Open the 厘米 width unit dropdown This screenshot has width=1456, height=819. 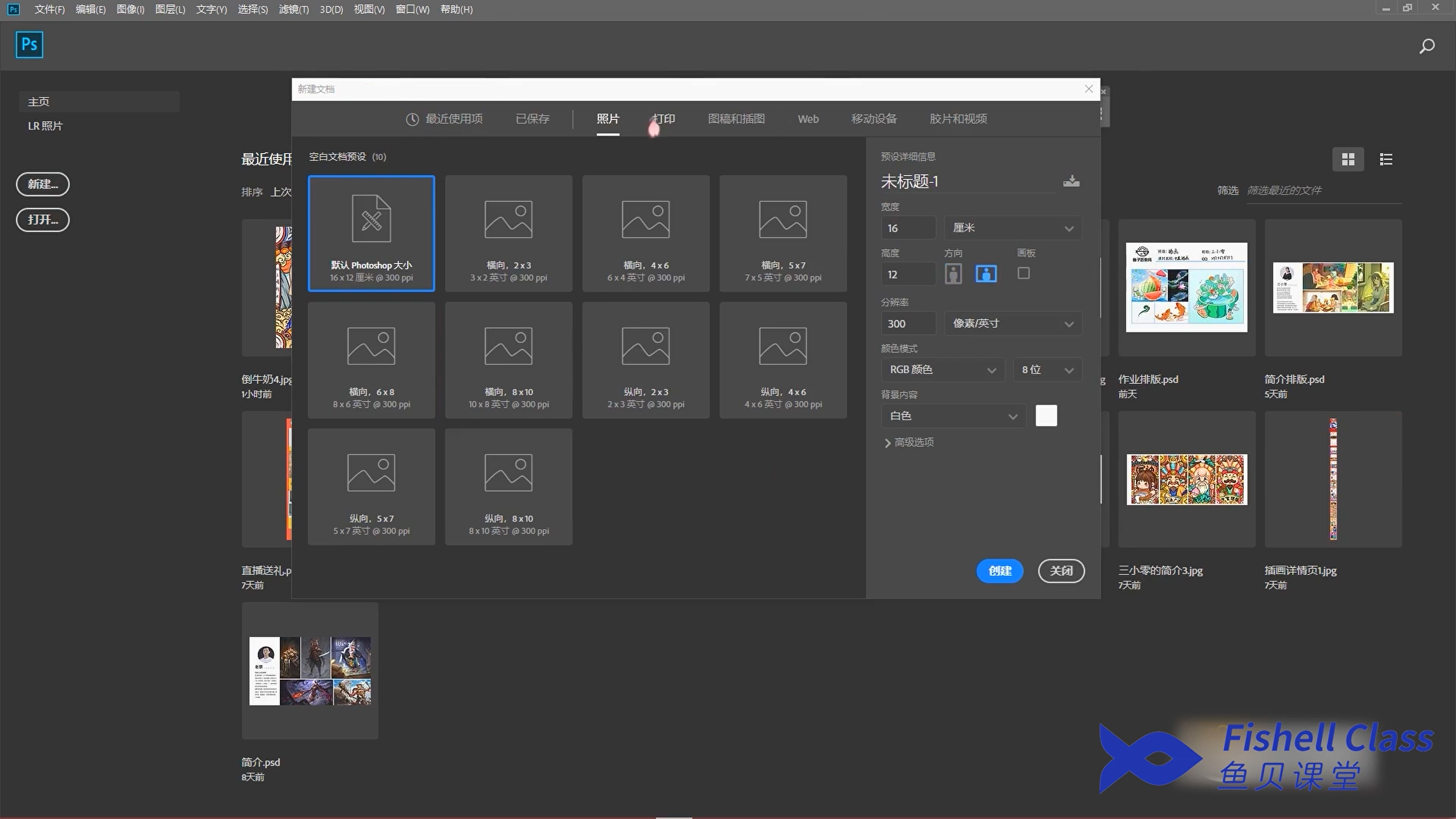point(1012,228)
